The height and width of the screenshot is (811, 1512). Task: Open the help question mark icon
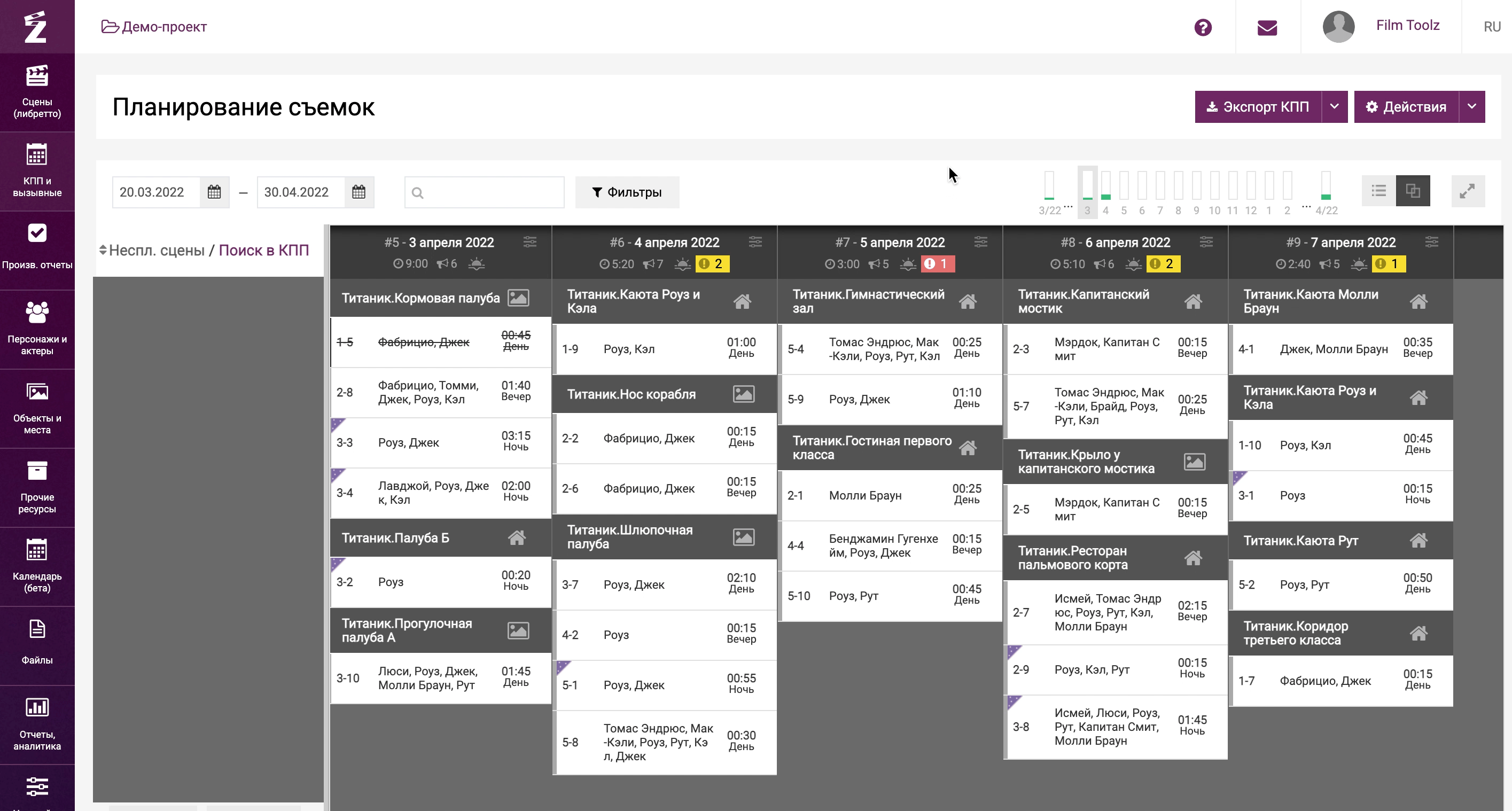coord(1203,27)
